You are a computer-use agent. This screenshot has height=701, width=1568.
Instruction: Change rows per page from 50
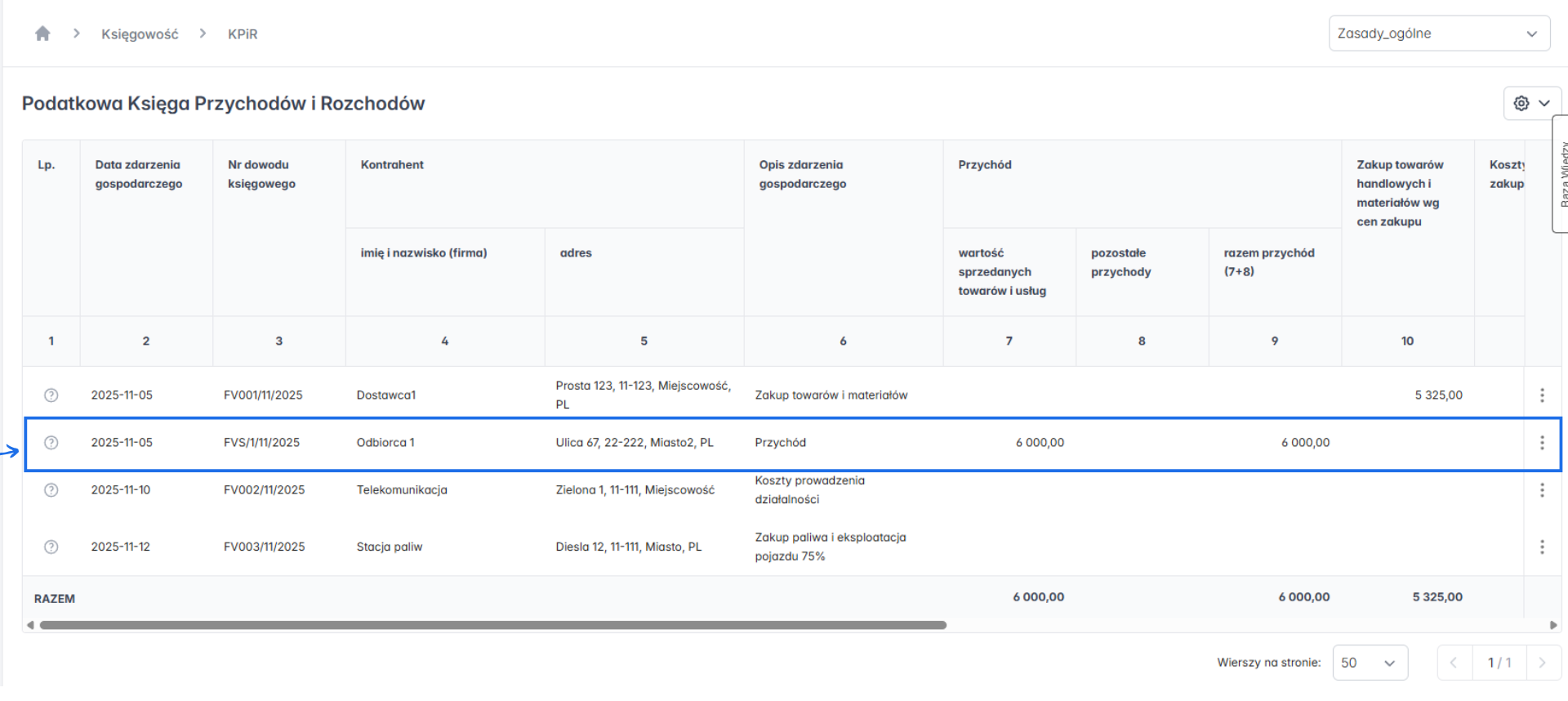click(1370, 663)
